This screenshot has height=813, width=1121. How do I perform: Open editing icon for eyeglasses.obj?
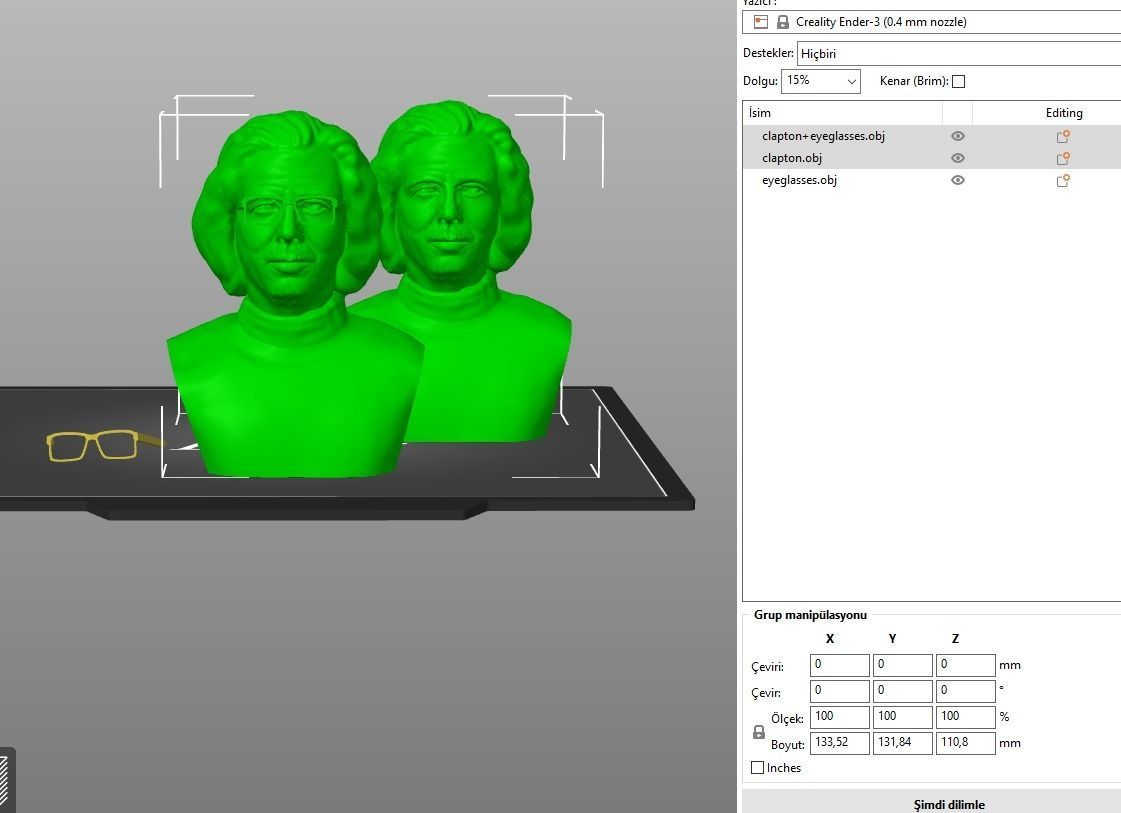1063,180
